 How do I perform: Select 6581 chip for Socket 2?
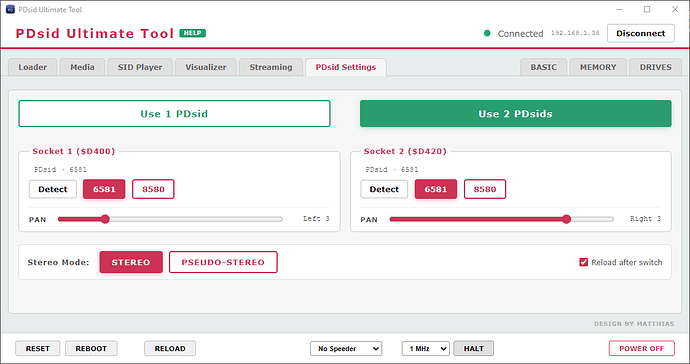(x=436, y=189)
